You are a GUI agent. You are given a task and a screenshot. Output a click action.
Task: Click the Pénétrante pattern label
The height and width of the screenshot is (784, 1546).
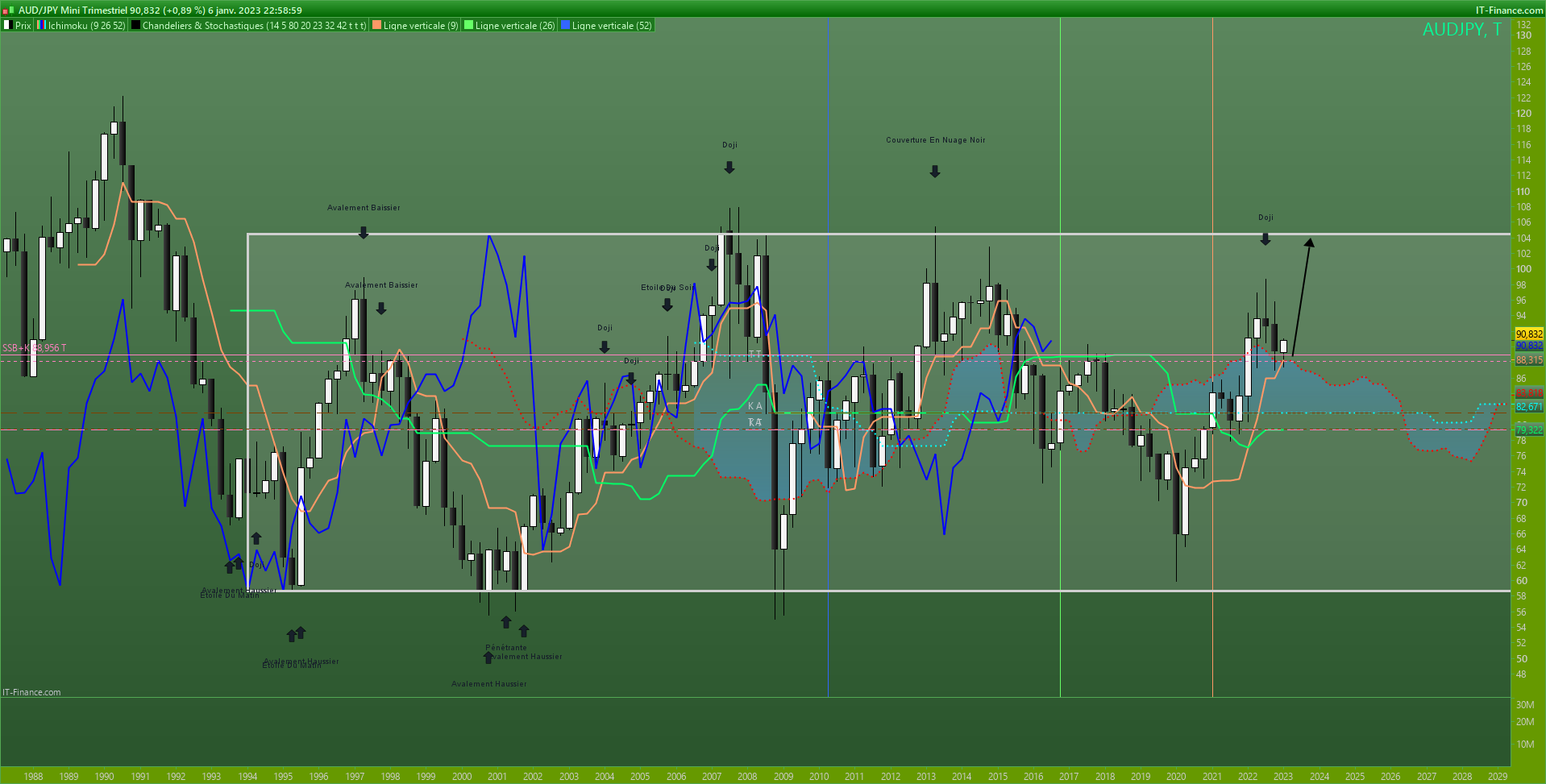point(506,648)
